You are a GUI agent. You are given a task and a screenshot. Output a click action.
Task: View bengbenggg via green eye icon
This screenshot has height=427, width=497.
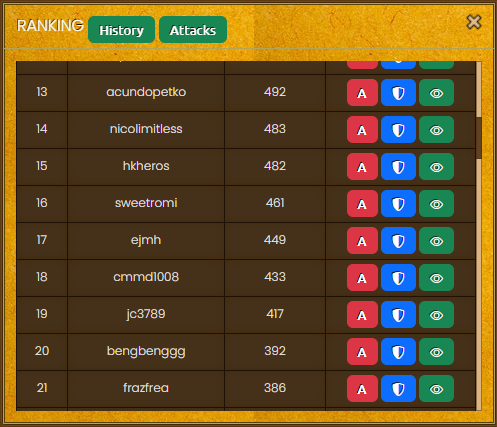pos(436,352)
